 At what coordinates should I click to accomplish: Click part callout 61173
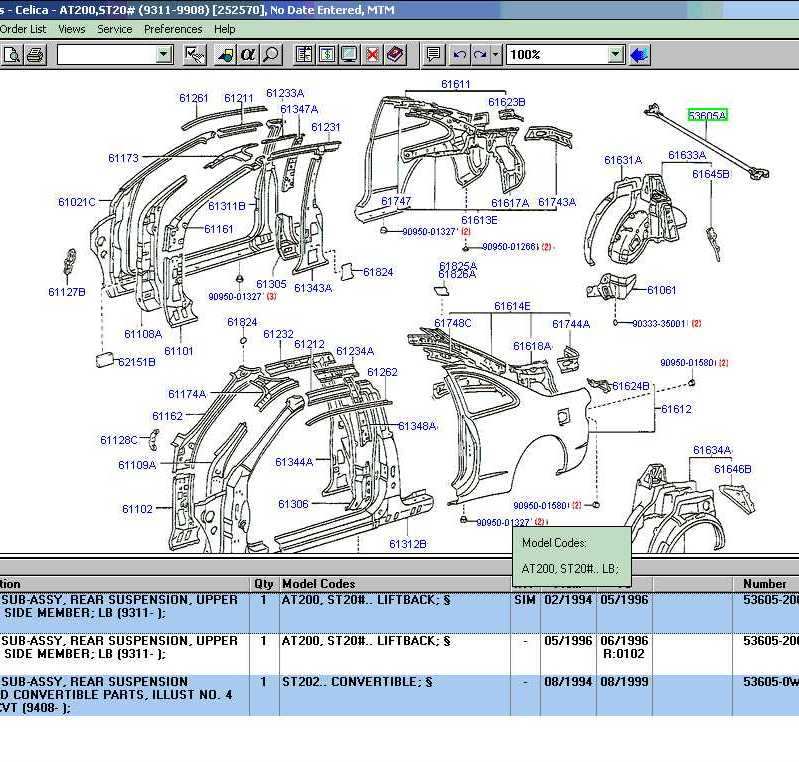click(123, 158)
